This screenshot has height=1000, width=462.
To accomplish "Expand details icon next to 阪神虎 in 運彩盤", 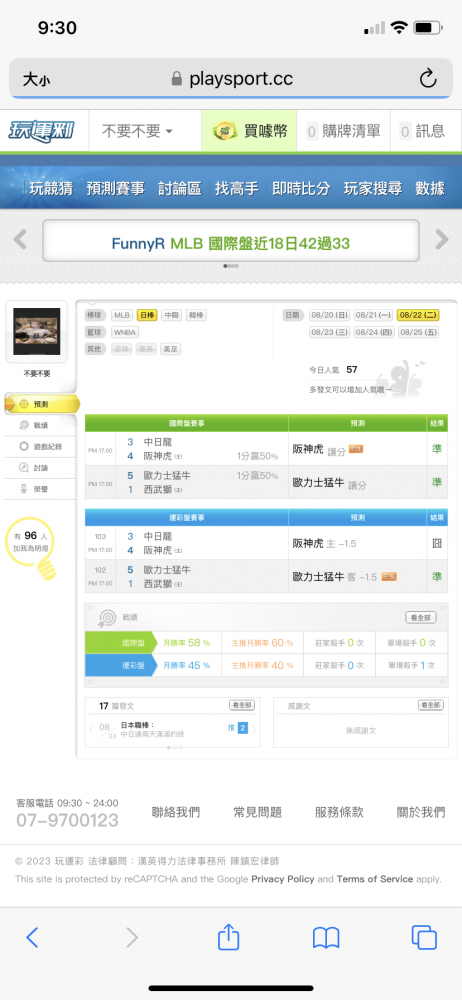I will pos(178,550).
